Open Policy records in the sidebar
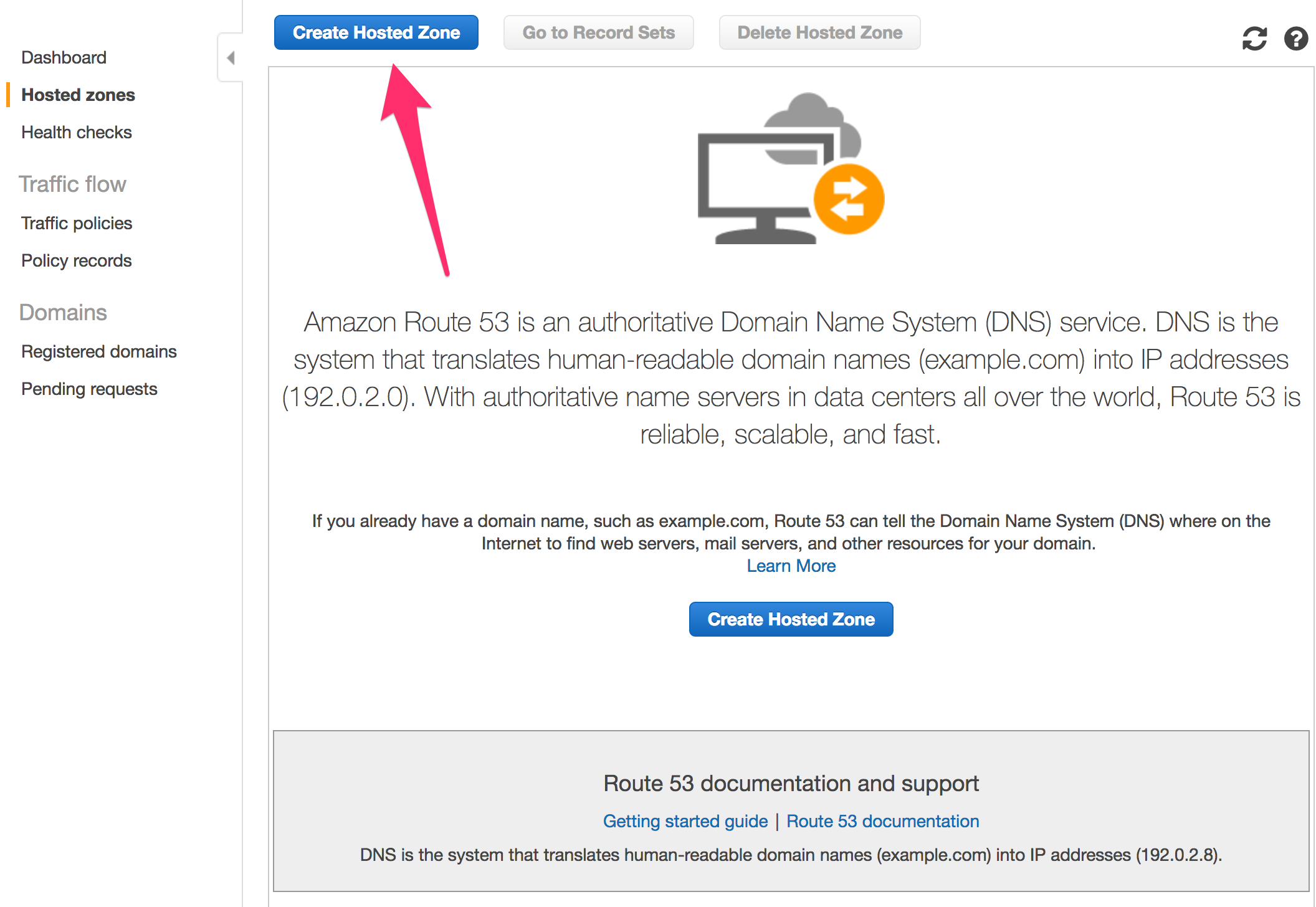 coord(76,260)
